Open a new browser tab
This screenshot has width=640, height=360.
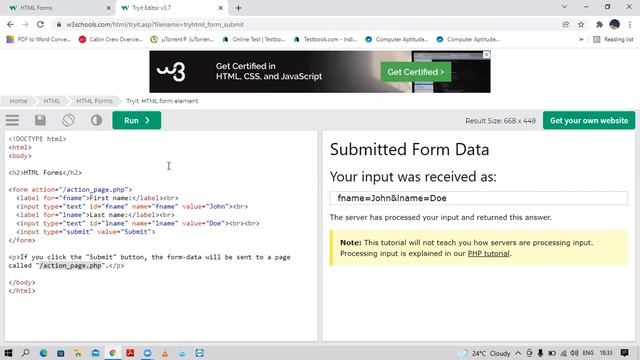tap(238, 8)
